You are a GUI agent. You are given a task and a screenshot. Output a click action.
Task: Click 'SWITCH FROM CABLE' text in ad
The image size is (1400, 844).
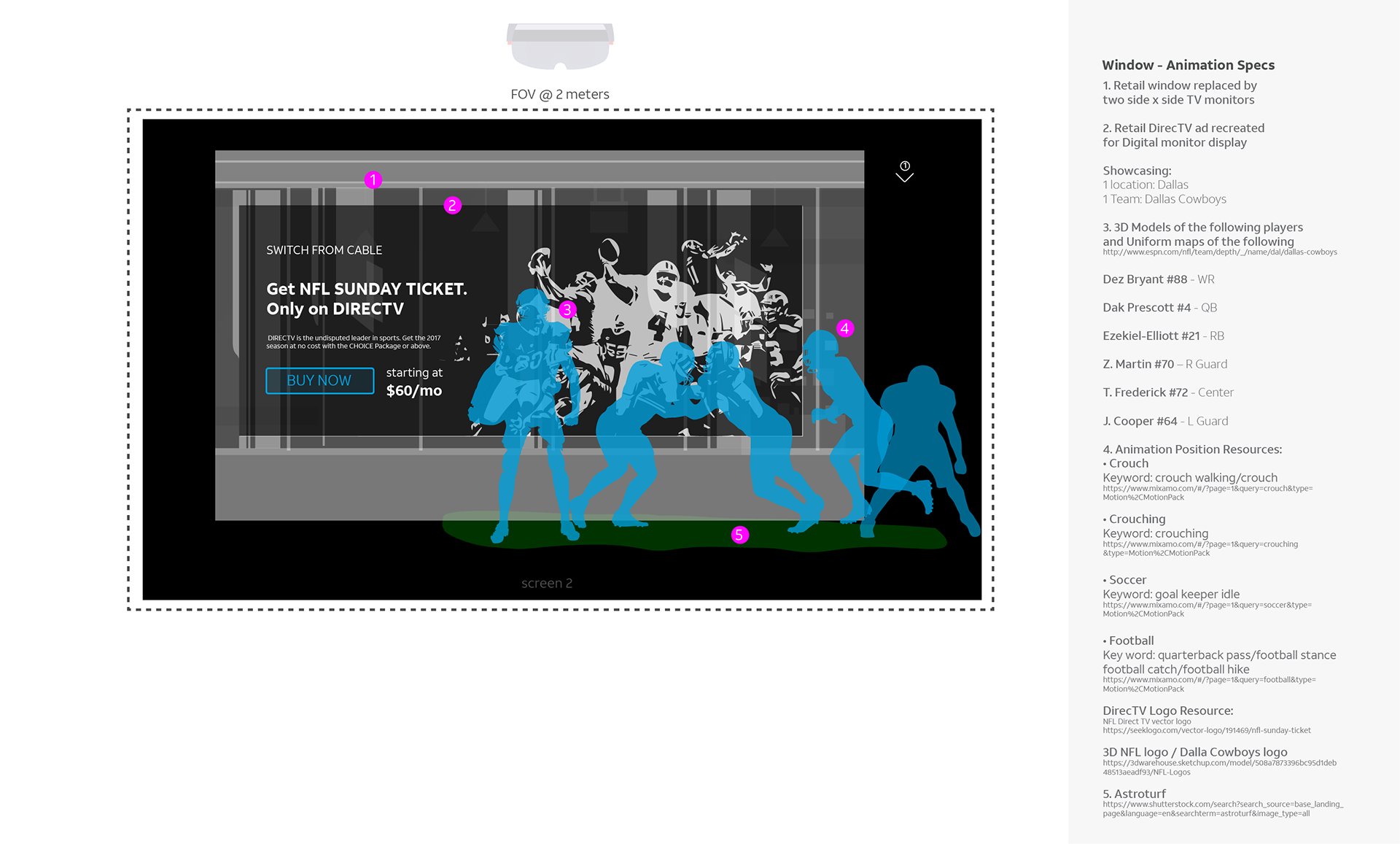pos(324,250)
